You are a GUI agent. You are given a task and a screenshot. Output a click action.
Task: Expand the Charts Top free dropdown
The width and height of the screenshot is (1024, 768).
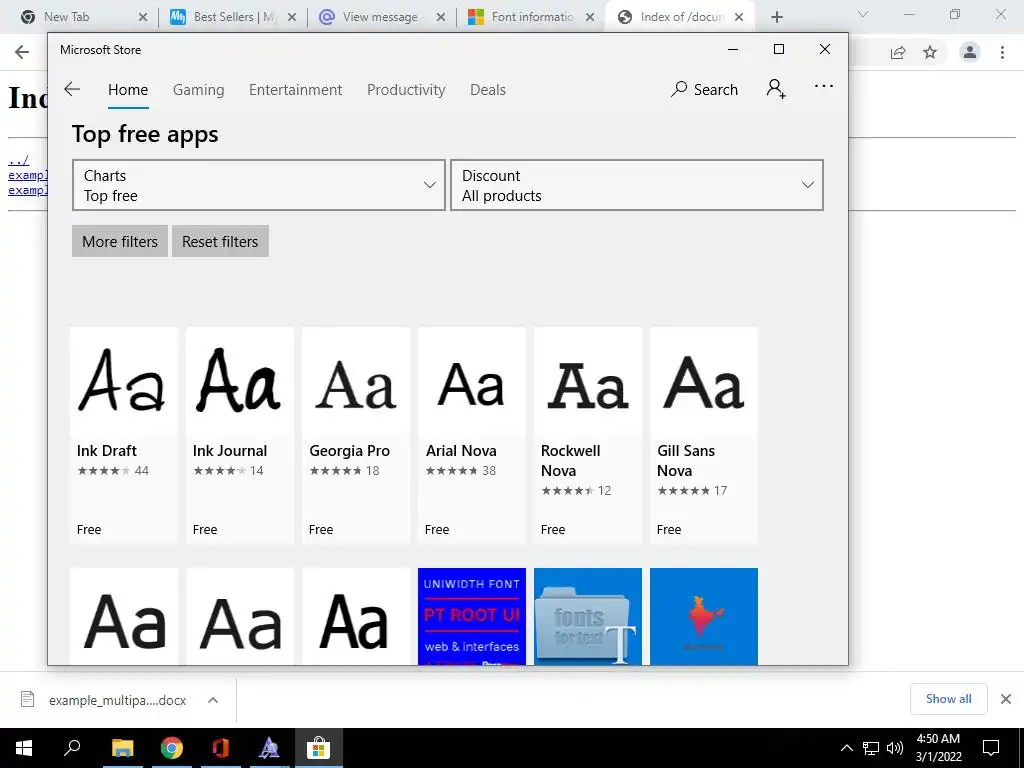[259, 185]
